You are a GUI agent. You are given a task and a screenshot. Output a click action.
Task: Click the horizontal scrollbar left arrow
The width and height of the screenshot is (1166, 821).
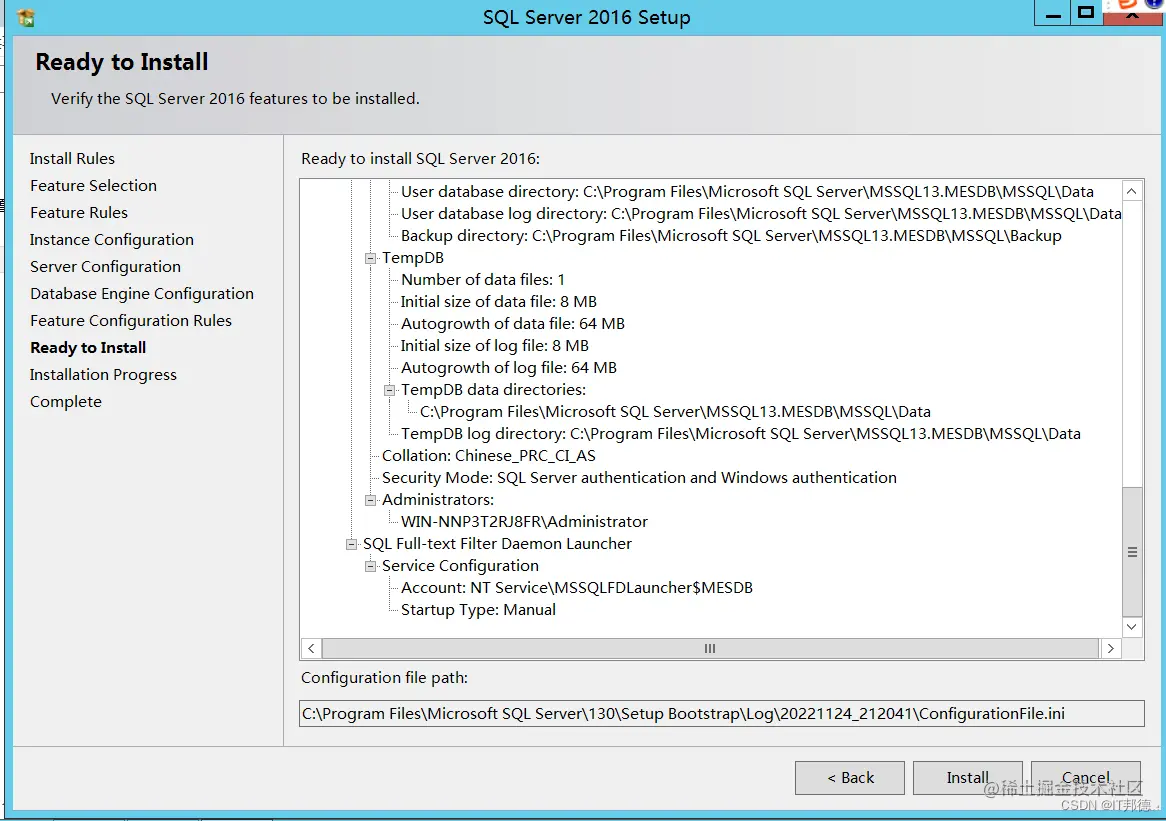click(312, 648)
